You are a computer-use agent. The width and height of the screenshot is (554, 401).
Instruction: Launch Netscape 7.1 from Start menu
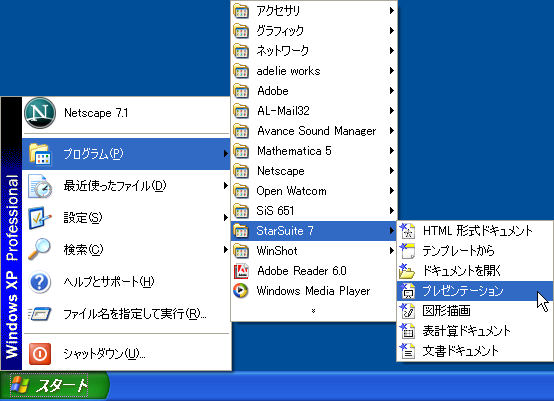(x=126, y=113)
